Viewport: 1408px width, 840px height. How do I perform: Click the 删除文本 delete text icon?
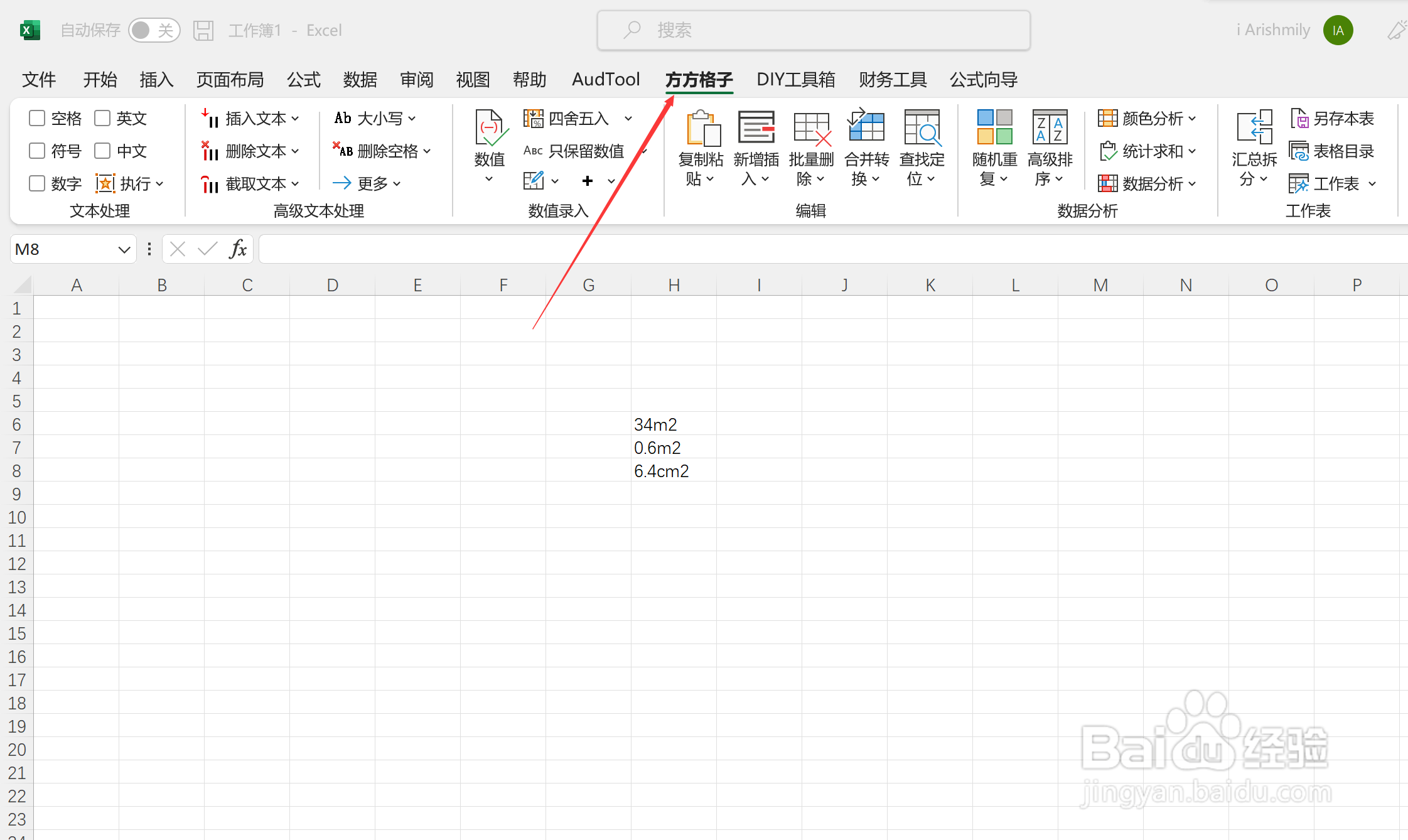(210, 151)
